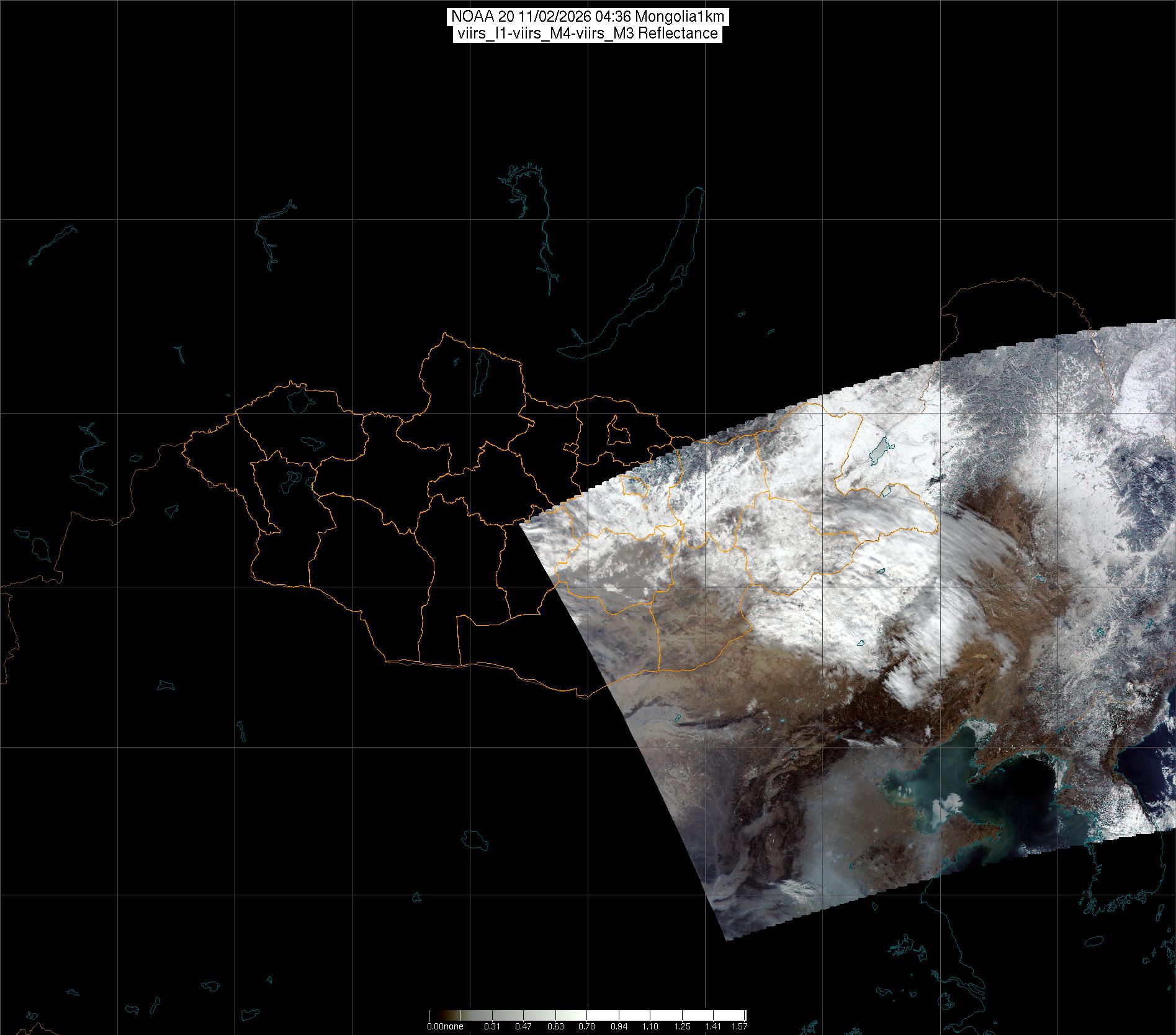Click the 1.41 colorbar tick label
Viewport: 1176px width, 1035px height.
[x=713, y=1026]
